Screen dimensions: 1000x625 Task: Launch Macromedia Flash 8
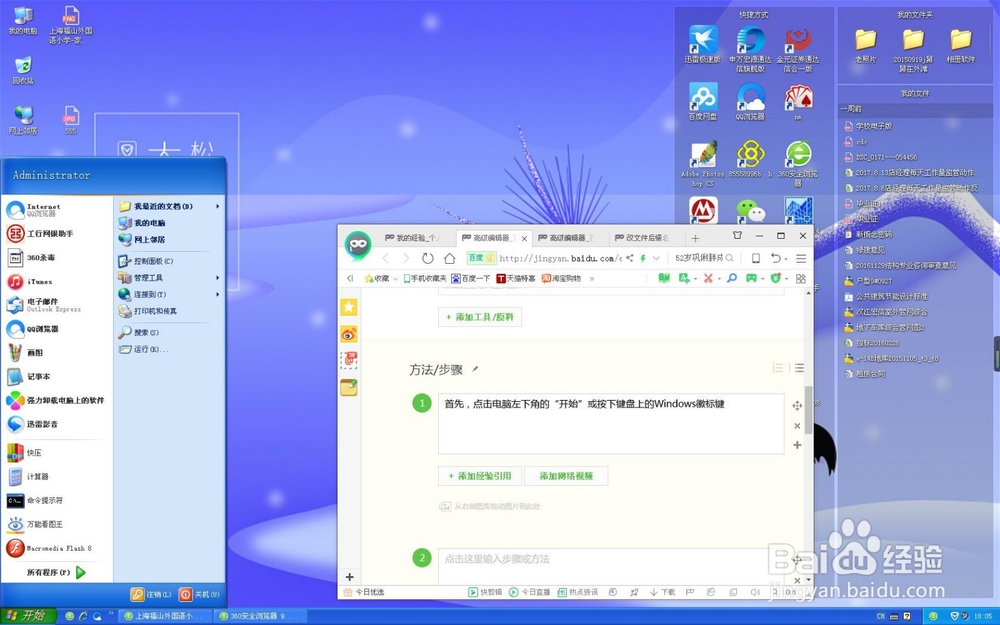point(49,548)
